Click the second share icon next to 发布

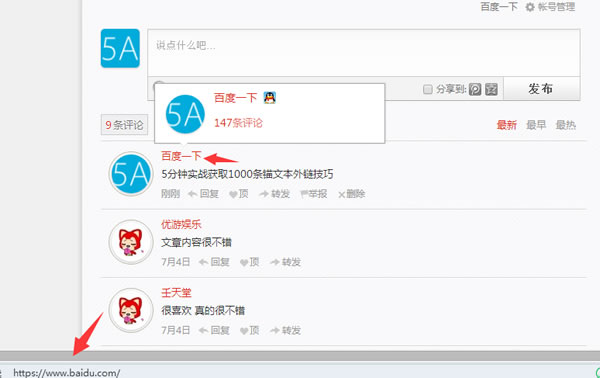[x=491, y=89]
